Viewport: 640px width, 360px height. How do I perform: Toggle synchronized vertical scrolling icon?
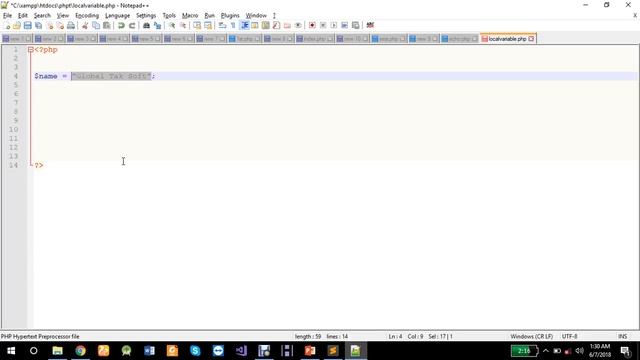[197, 25]
